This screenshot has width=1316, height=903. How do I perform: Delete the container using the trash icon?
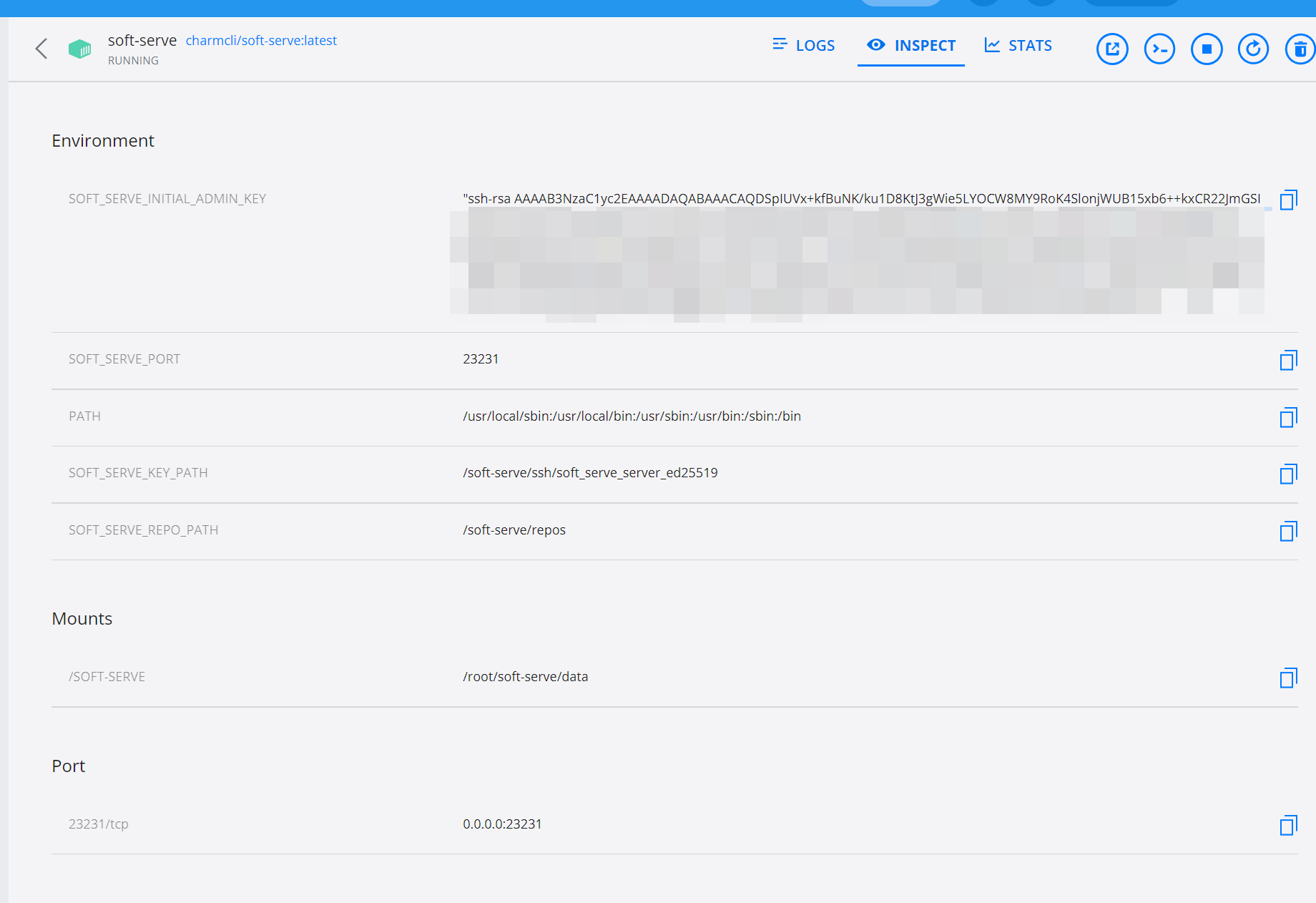point(1300,49)
